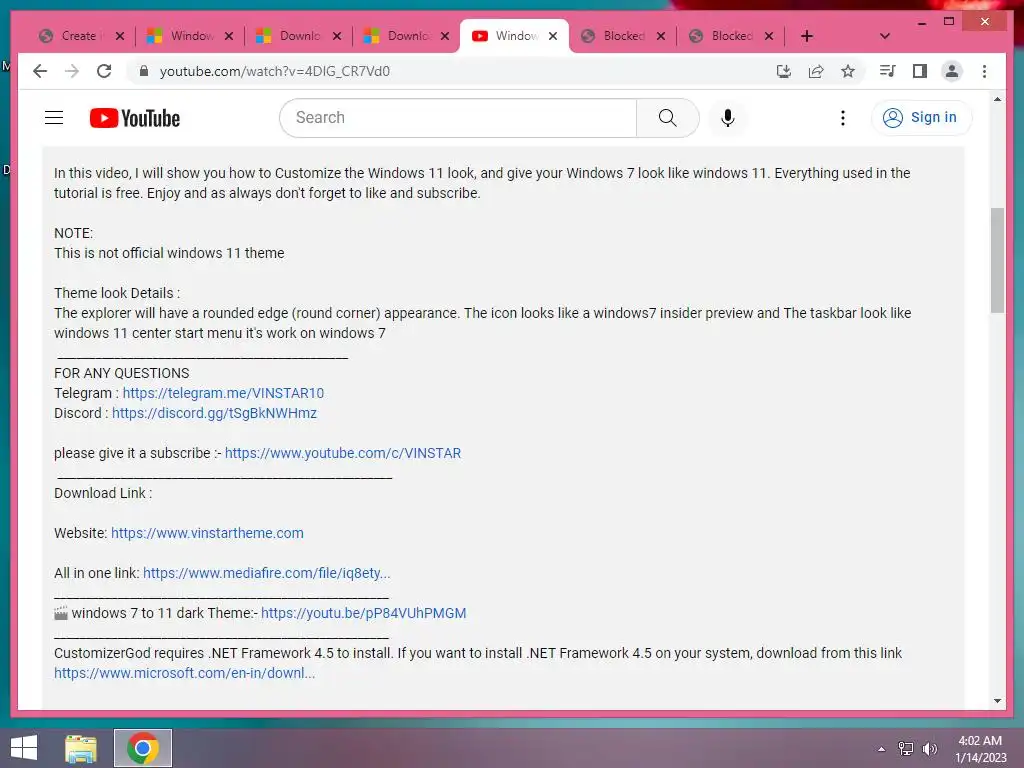Open the YouTube hamburger guide menu
Image resolution: width=1024 pixels, height=768 pixels.
[x=54, y=118]
